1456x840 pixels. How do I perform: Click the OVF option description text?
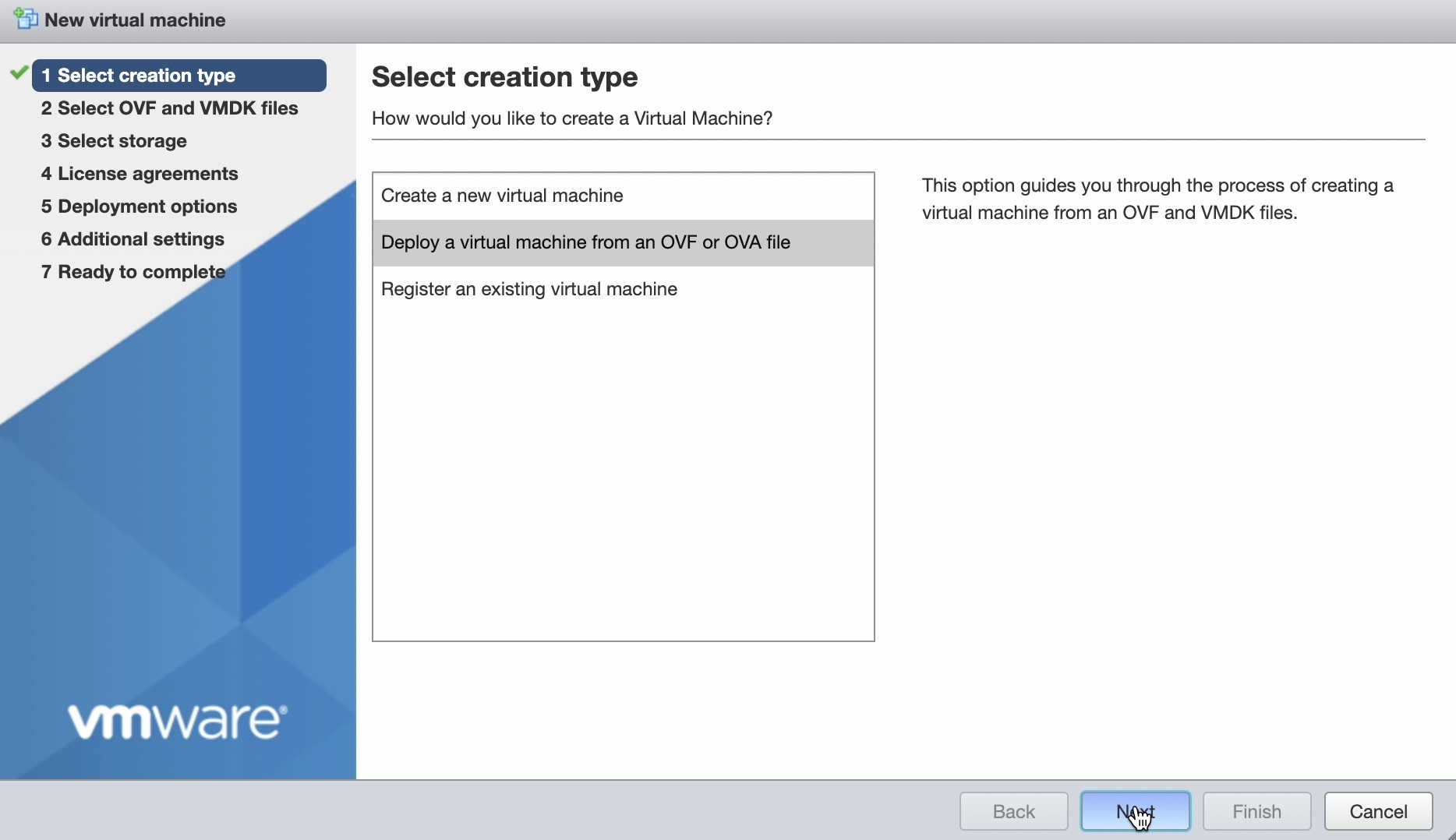(x=1157, y=199)
